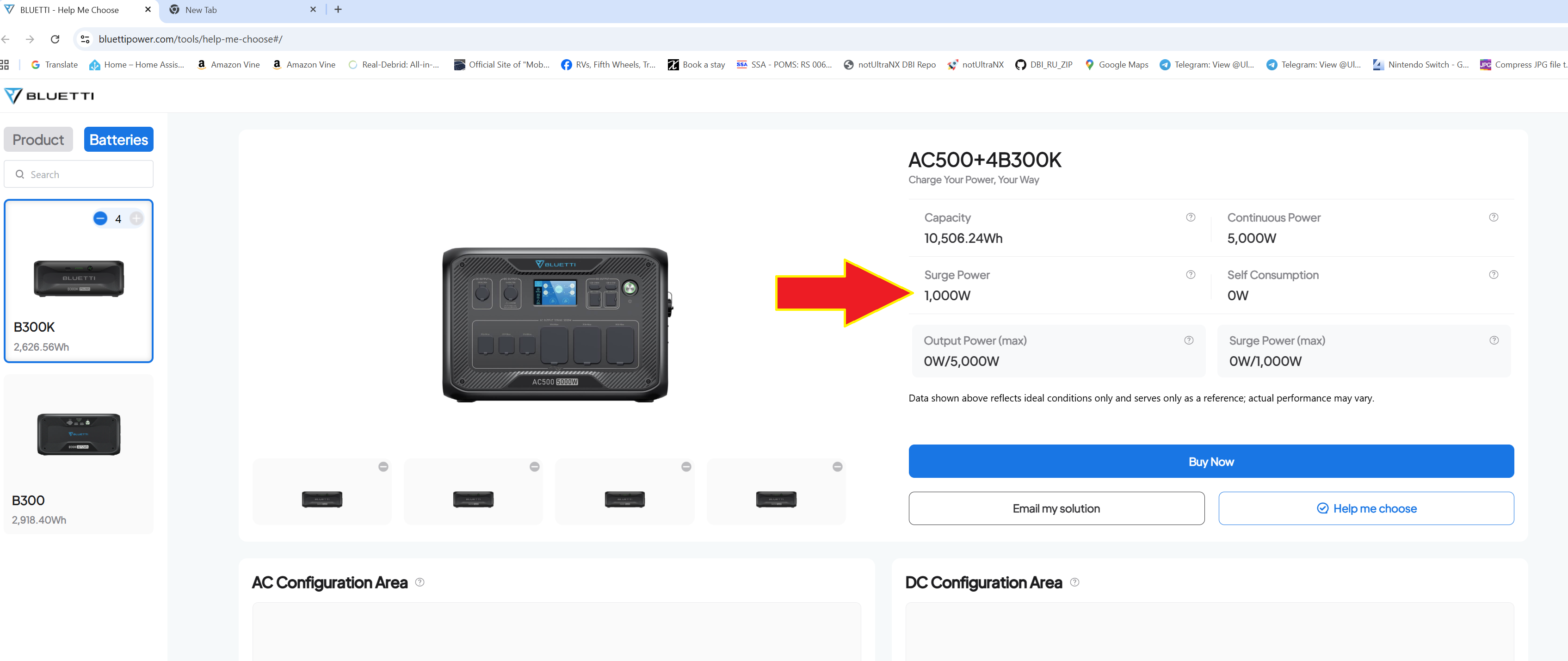
Task: Open the browser apps grid icon
Action: pos(4,64)
